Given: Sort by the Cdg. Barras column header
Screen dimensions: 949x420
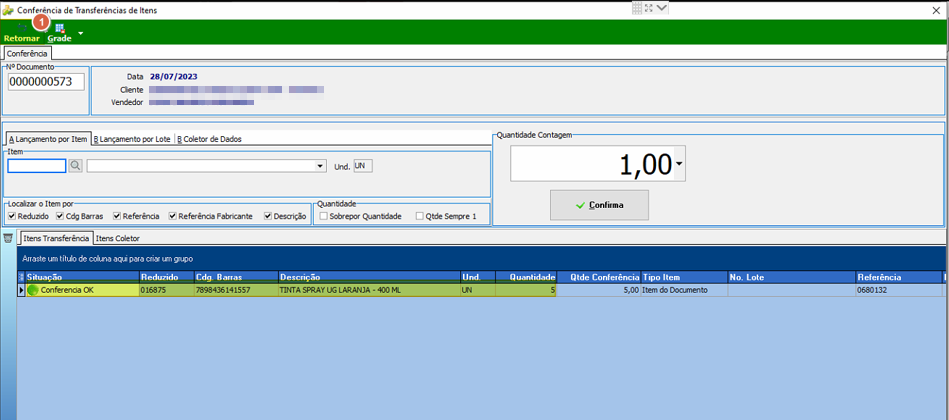Looking at the screenshot, I should coord(236,277).
